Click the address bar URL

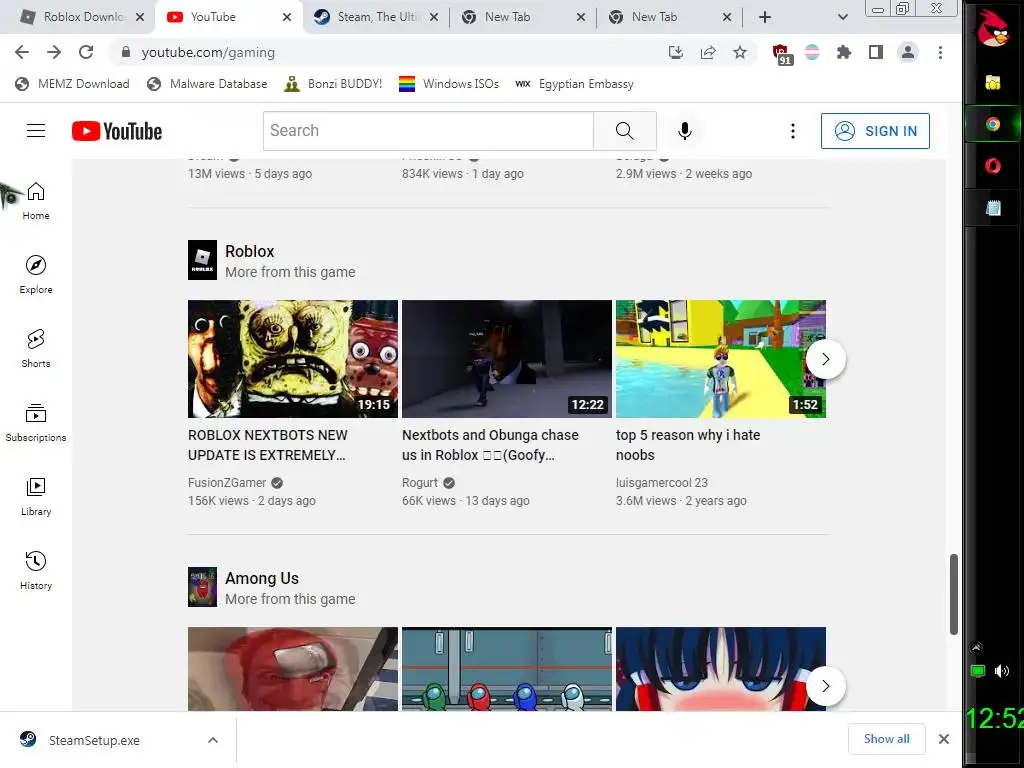pyautogui.click(x=208, y=52)
